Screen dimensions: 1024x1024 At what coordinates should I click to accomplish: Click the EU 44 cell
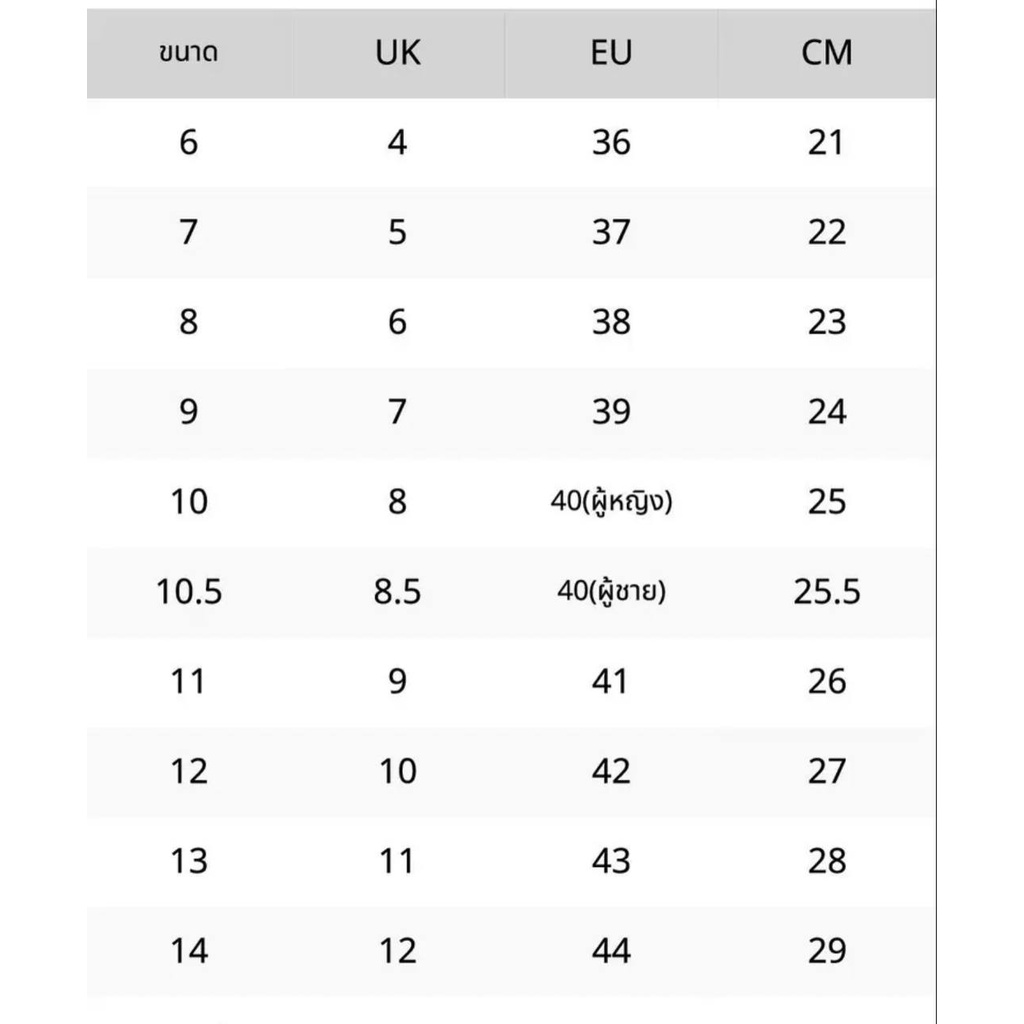click(611, 951)
